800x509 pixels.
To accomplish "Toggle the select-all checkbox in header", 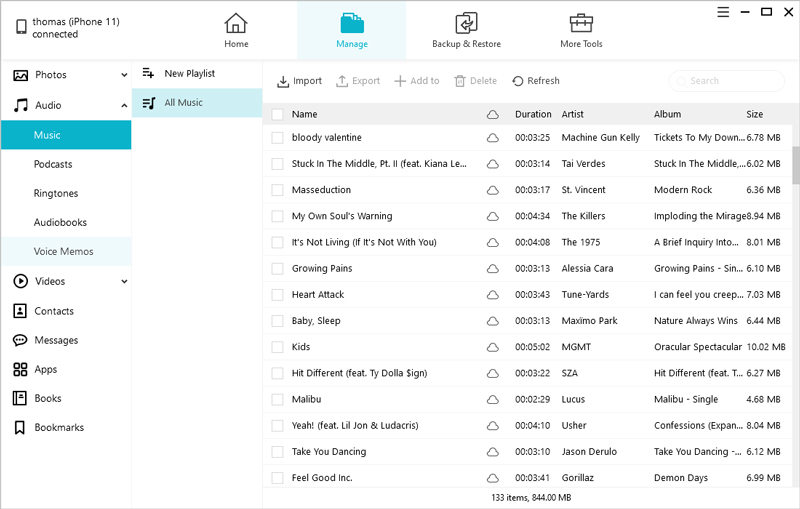I will pos(278,115).
